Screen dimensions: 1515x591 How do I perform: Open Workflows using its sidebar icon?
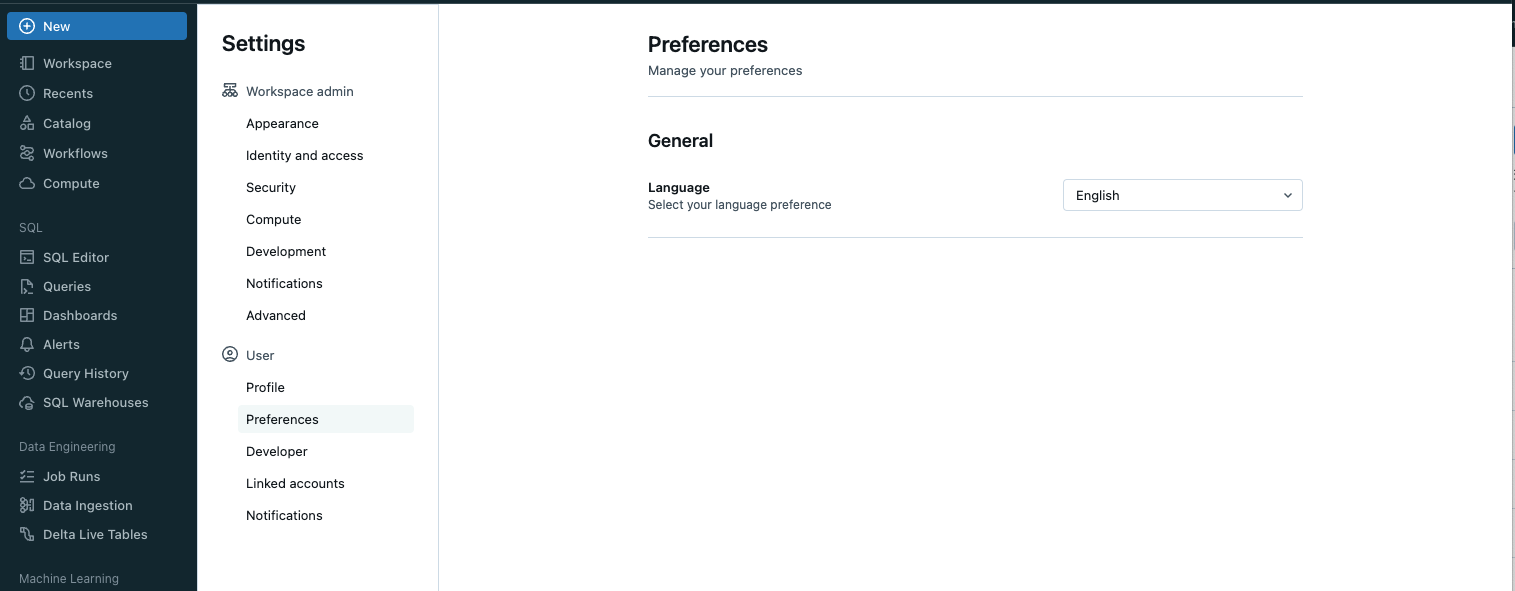point(27,153)
